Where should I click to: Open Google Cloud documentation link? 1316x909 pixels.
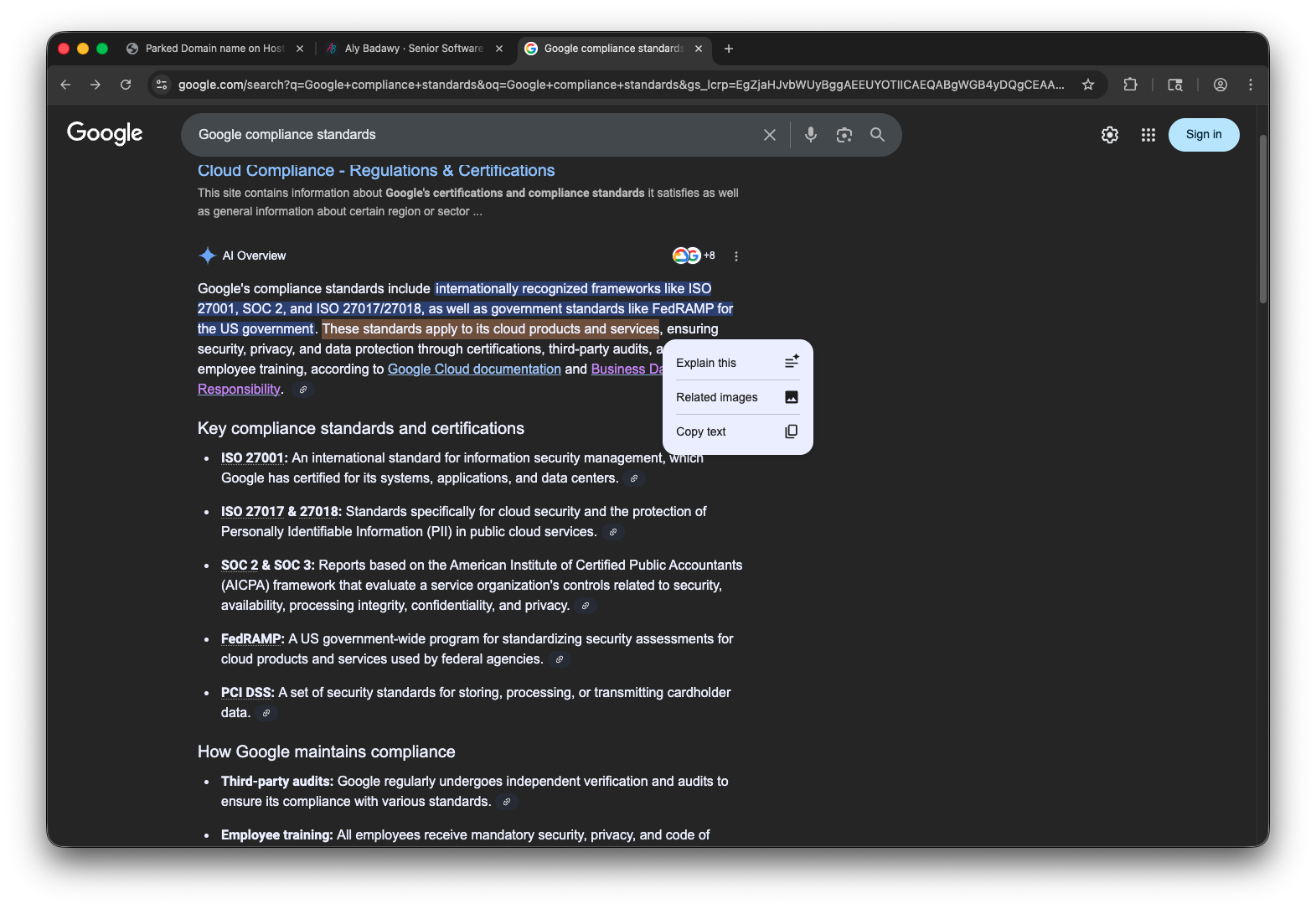point(474,369)
